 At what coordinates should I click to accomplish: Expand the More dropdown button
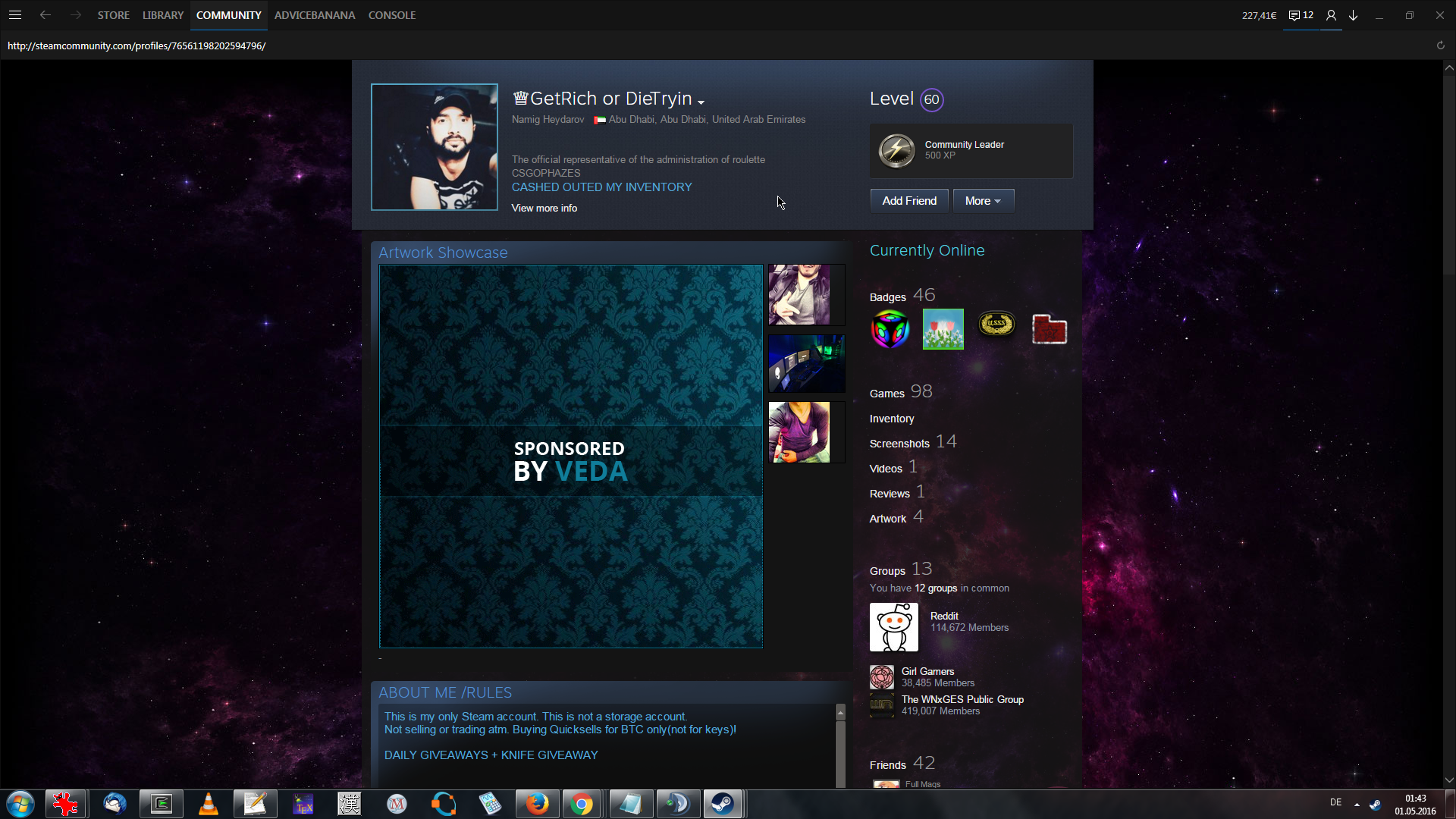(x=983, y=201)
